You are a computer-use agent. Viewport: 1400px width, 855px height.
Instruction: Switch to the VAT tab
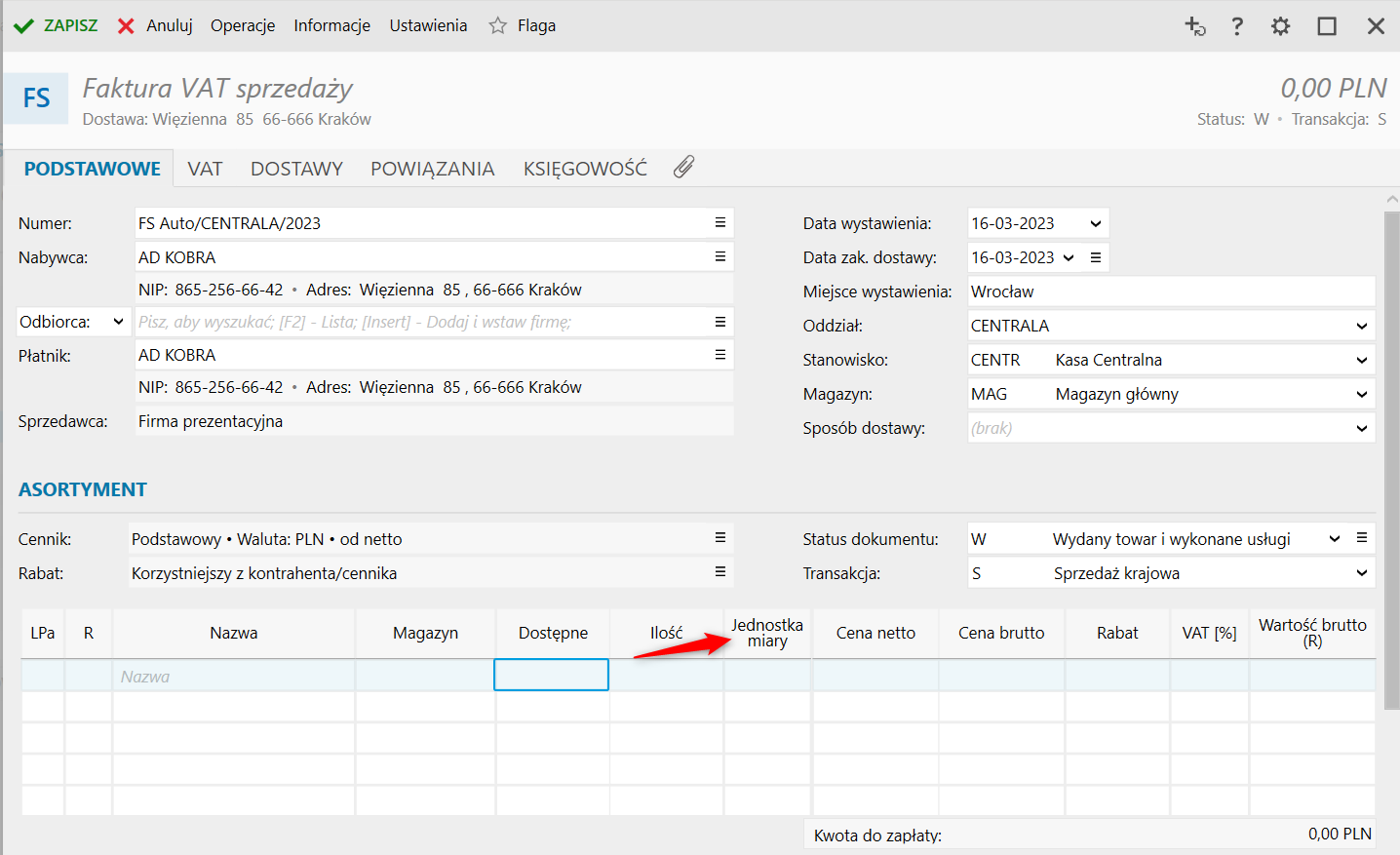point(205,169)
